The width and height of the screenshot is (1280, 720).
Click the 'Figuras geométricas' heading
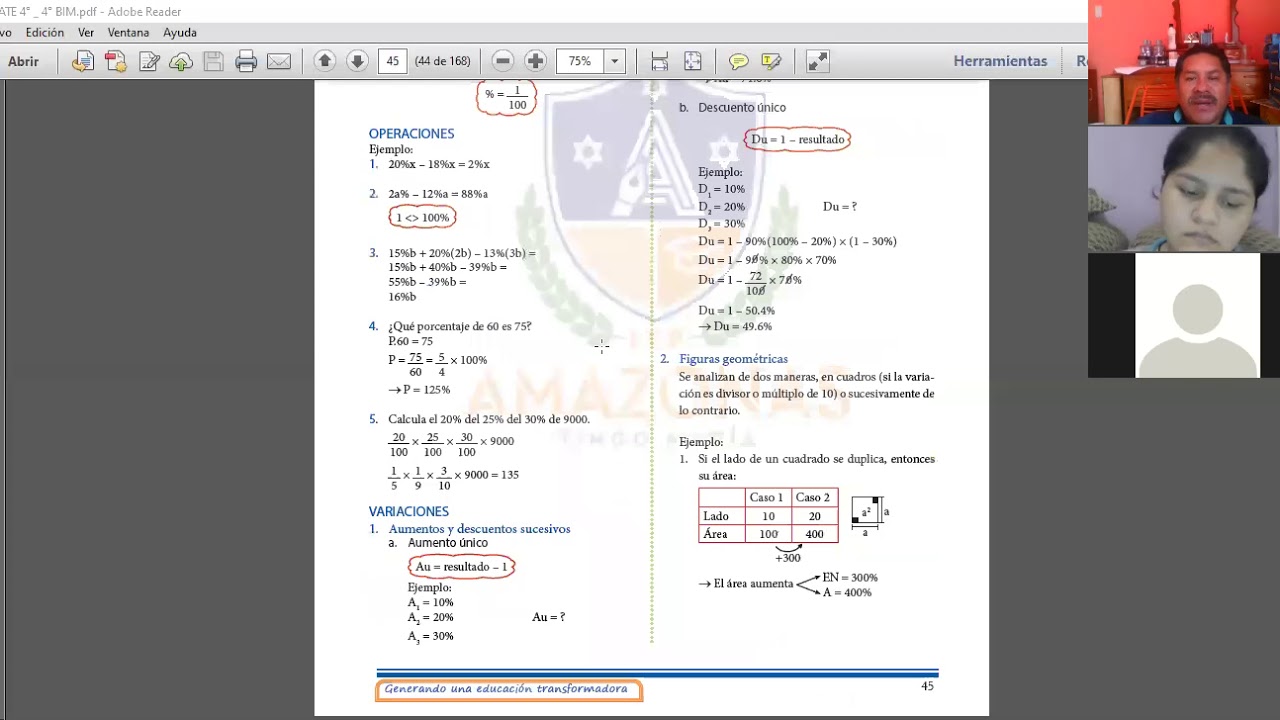(x=733, y=358)
